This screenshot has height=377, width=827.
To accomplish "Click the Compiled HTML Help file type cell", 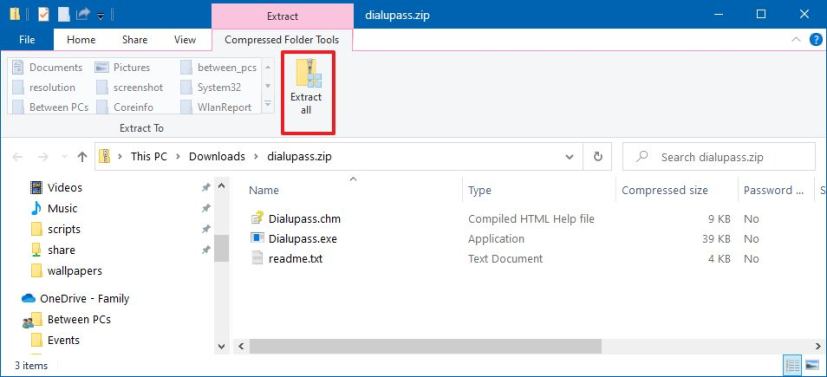I will click(x=531, y=218).
